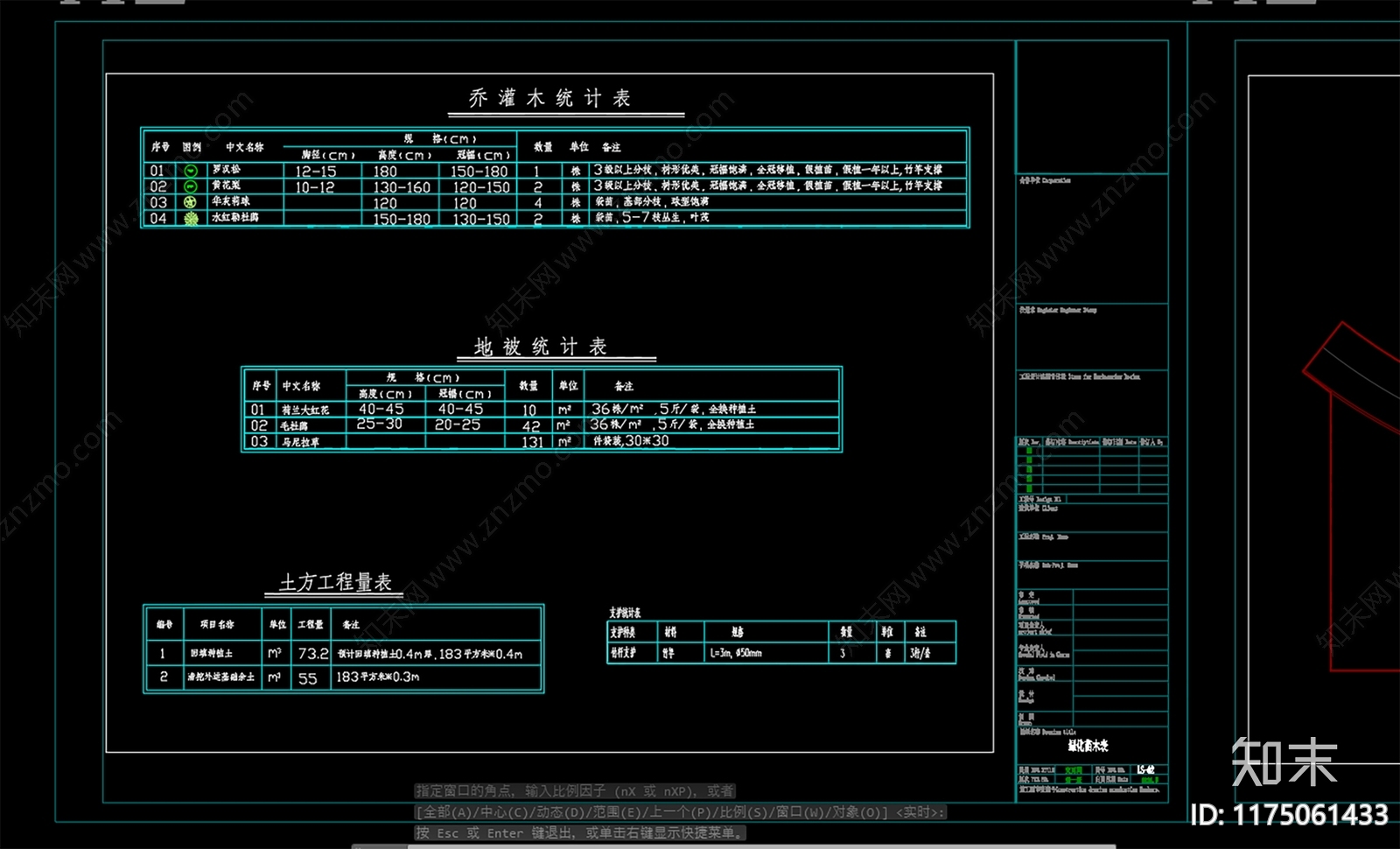The height and width of the screenshot is (849, 1400).
Task: Click the L=3m, ø50mm specification cell
Action: click(736, 653)
